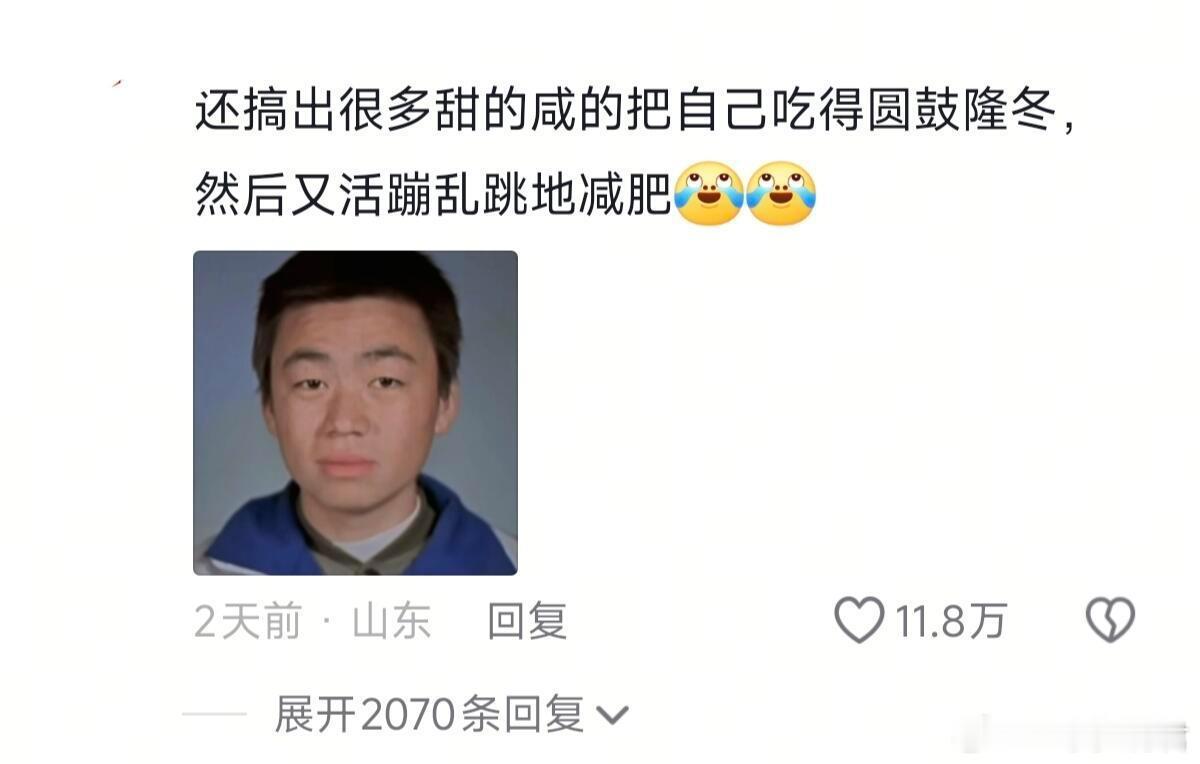The width and height of the screenshot is (1200, 764).
Task: Click the chevron after 展开2070条回复
Action: [612, 716]
